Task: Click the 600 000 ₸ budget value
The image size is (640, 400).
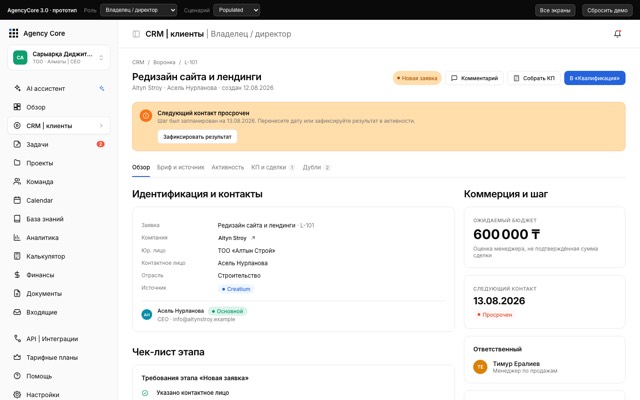Action: tap(507, 234)
